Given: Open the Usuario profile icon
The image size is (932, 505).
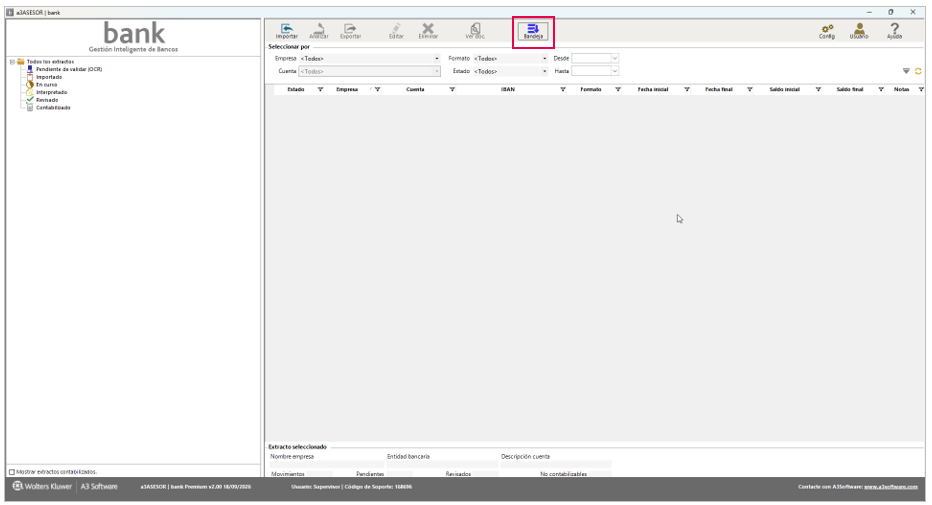Looking at the screenshot, I should (x=859, y=31).
